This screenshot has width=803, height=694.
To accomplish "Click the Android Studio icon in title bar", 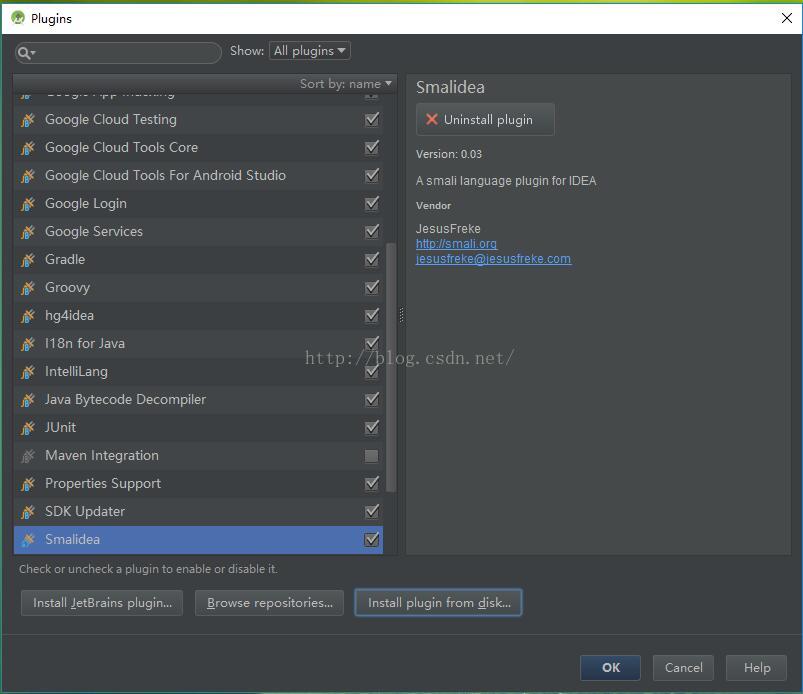I will [17, 18].
